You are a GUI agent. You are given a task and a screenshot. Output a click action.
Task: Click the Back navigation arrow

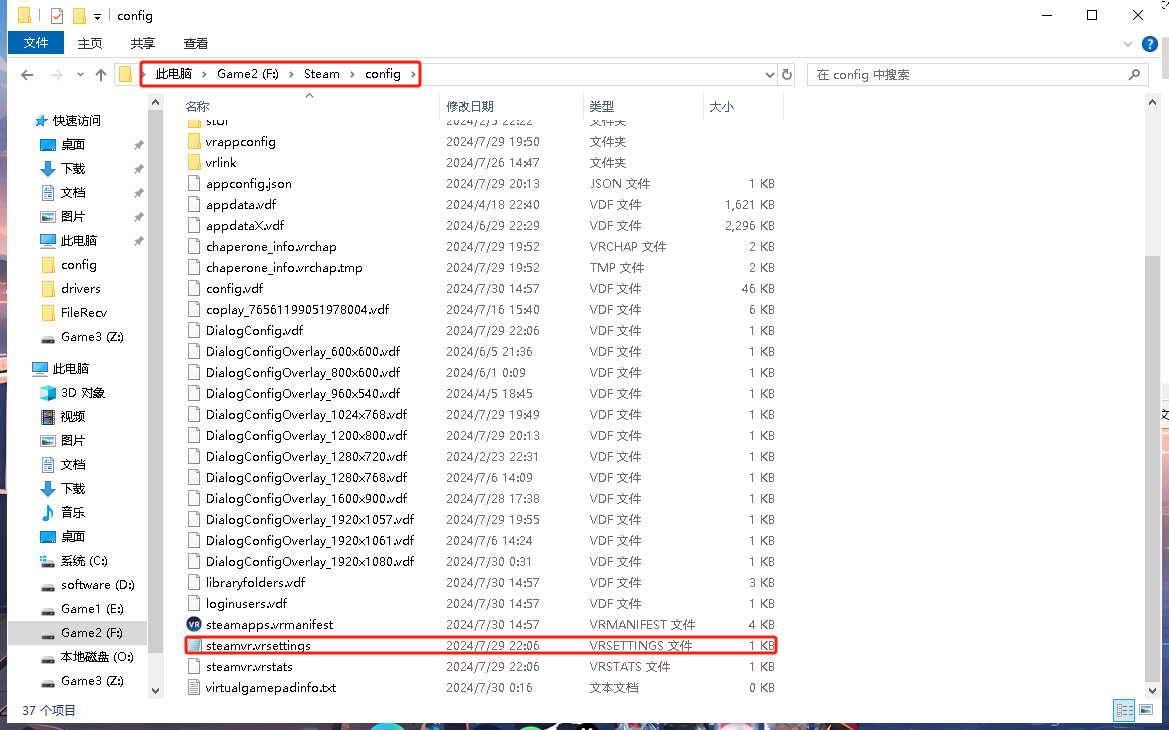click(x=28, y=75)
